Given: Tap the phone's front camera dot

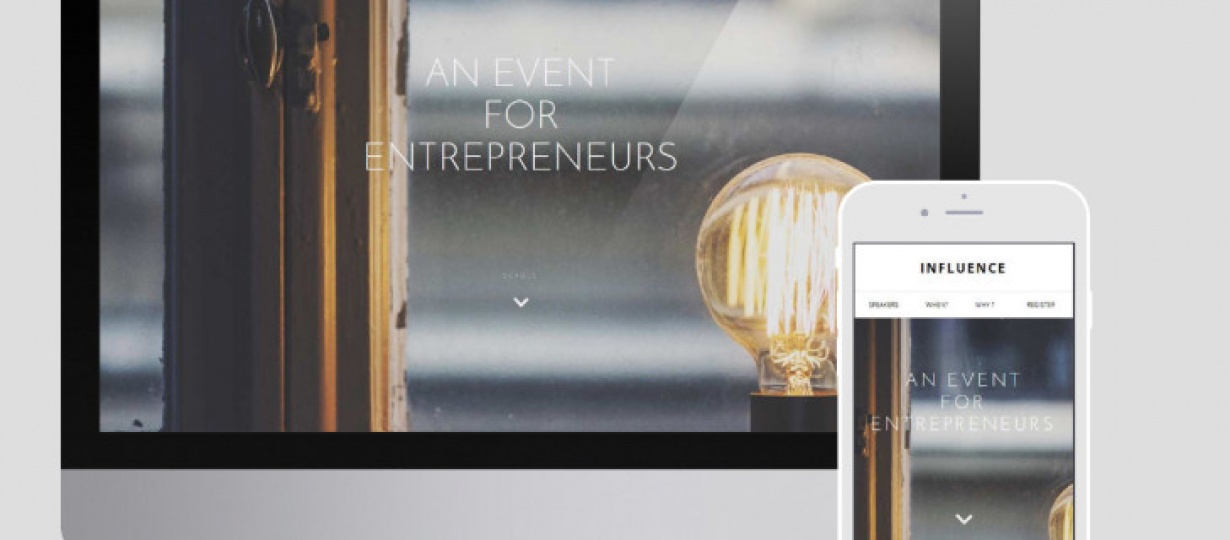Looking at the screenshot, I should point(924,212).
